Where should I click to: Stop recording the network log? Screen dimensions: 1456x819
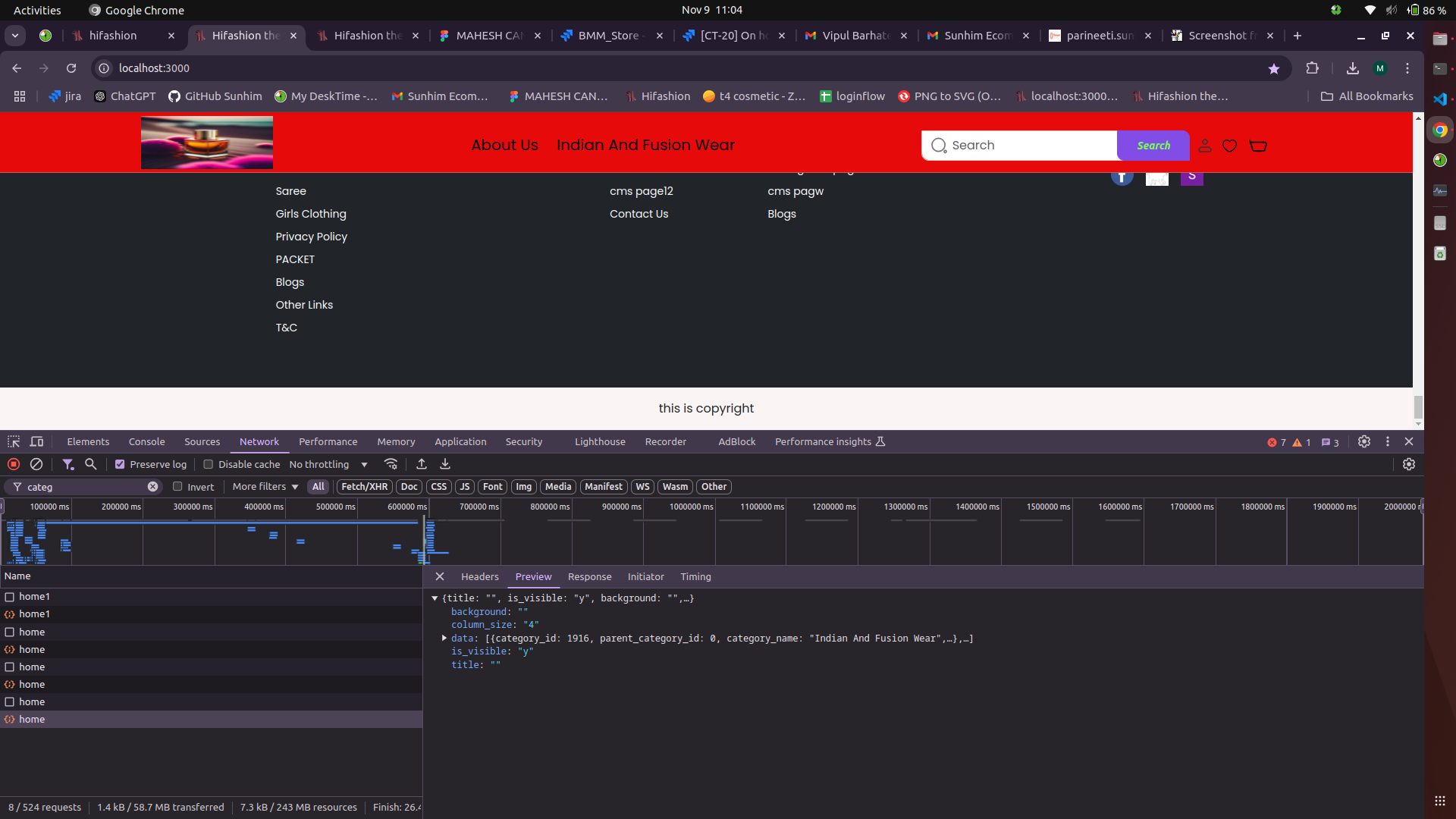(x=14, y=464)
